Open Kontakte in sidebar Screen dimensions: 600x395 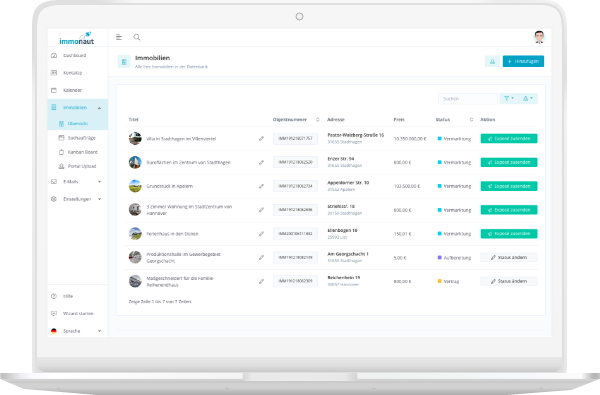tap(72, 73)
